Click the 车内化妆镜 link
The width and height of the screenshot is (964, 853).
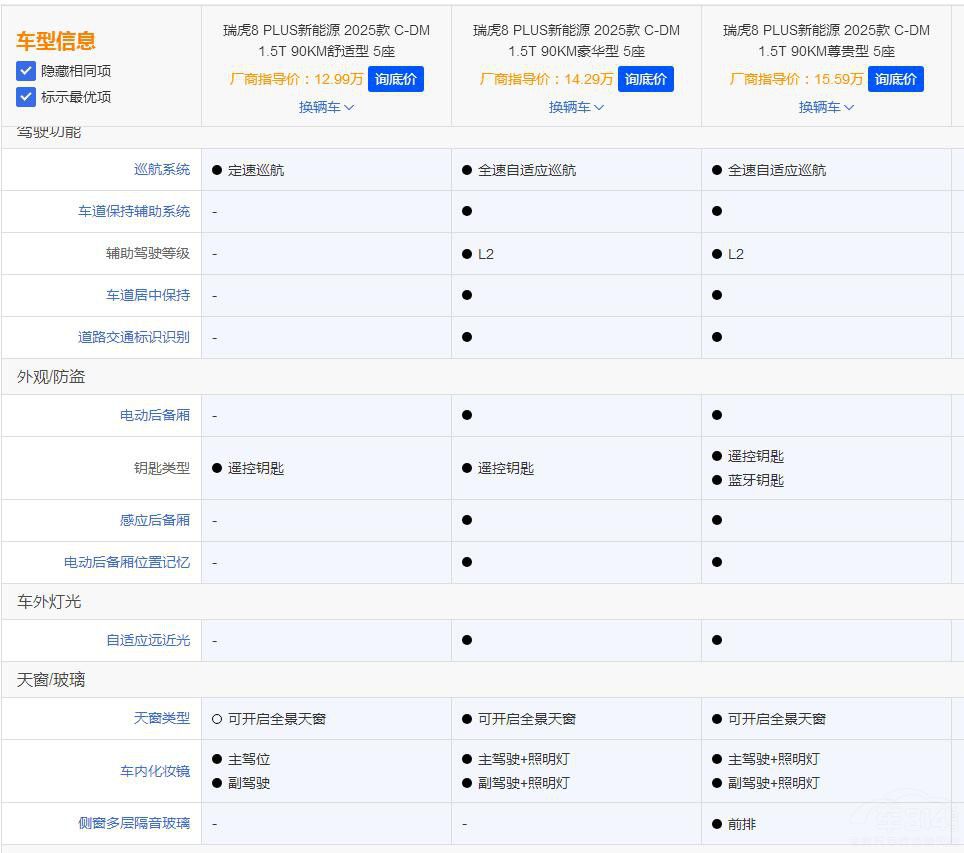pos(155,771)
